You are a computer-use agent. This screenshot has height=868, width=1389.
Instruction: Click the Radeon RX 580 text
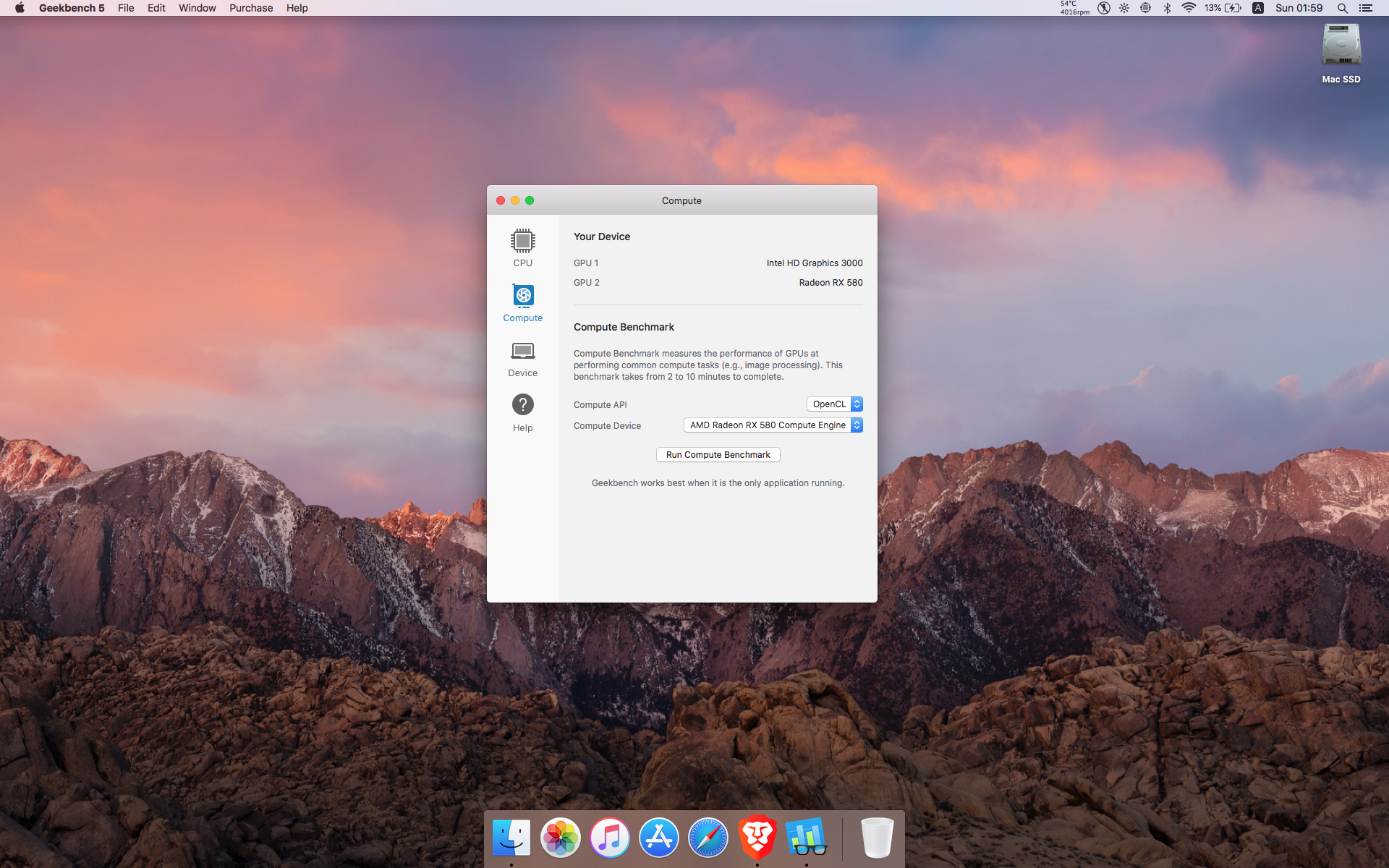(x=831, y=283)
